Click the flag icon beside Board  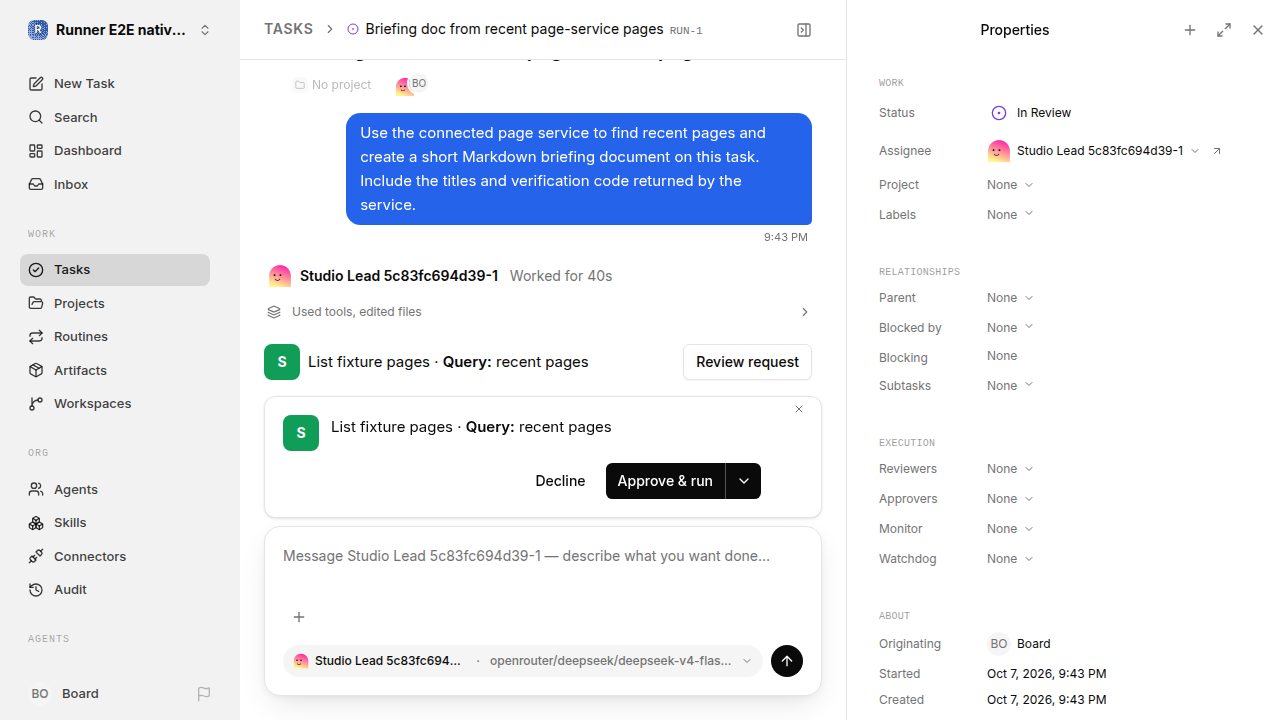204,694
